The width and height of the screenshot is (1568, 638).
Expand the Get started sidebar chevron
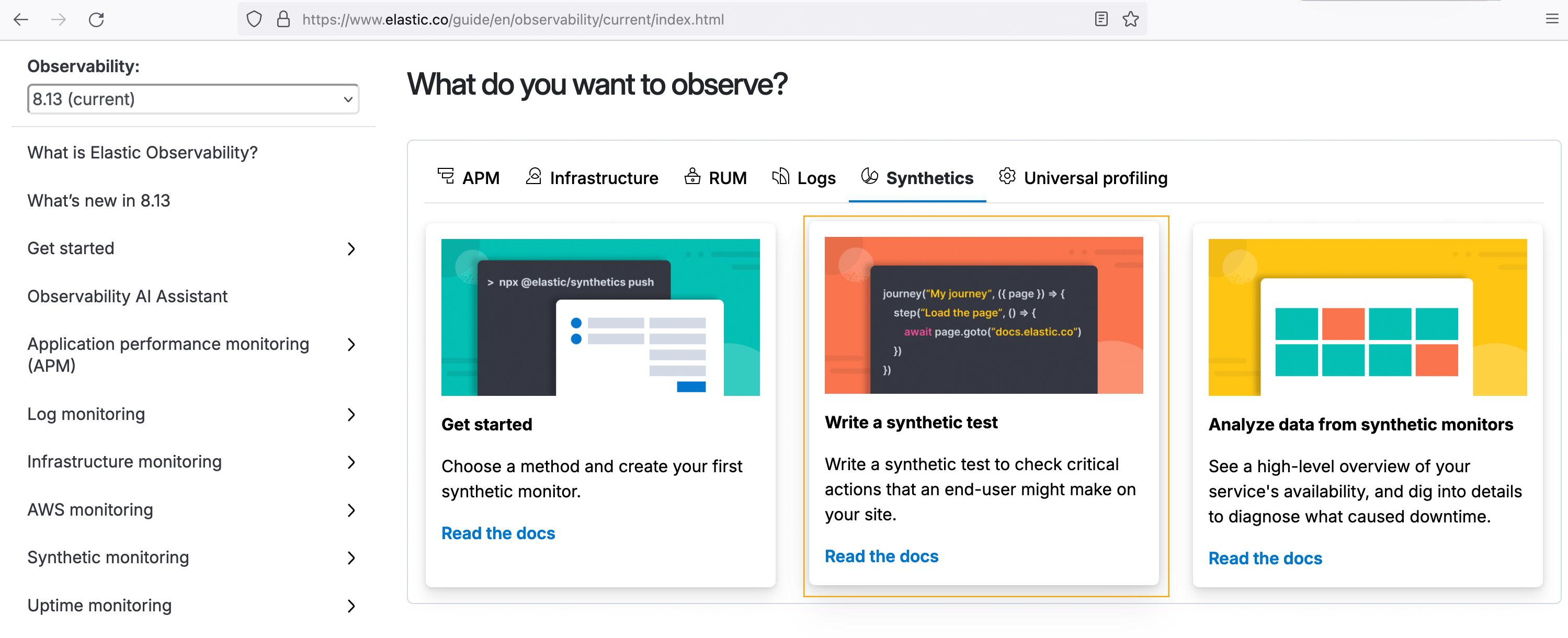pyautogui.click(x=351, y=248)
